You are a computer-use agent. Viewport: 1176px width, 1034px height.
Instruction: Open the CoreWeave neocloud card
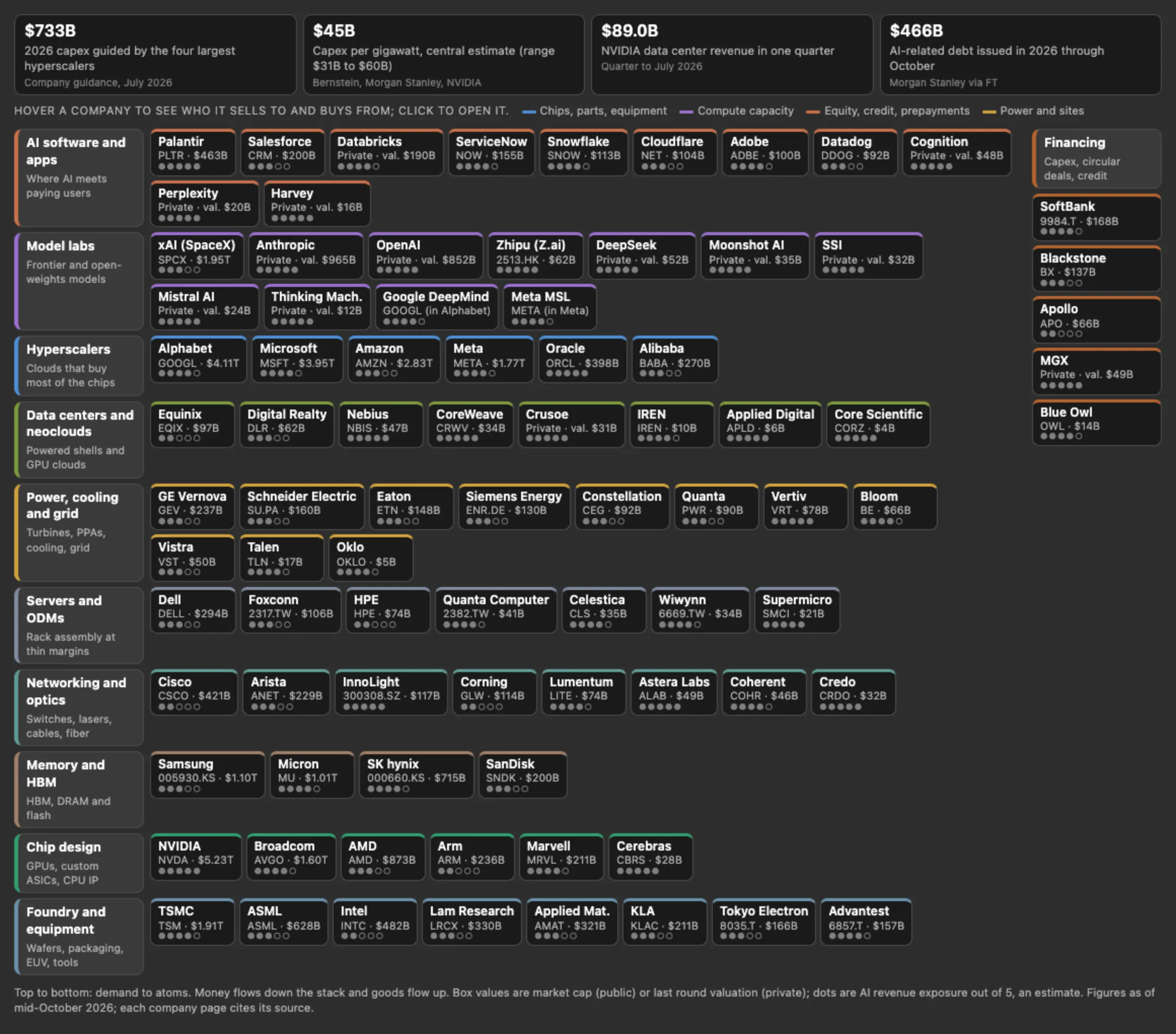[470, 425]
